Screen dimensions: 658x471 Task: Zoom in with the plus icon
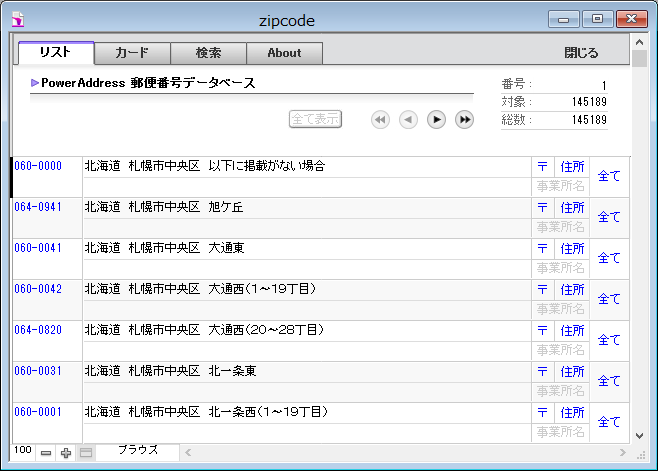tap(66, 453)
